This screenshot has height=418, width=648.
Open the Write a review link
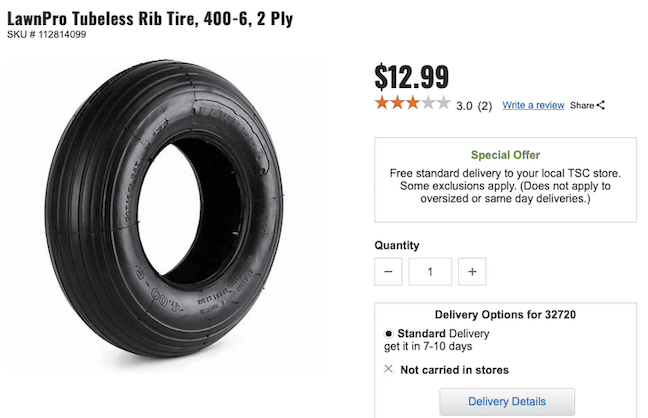click(x=533, y=105)
